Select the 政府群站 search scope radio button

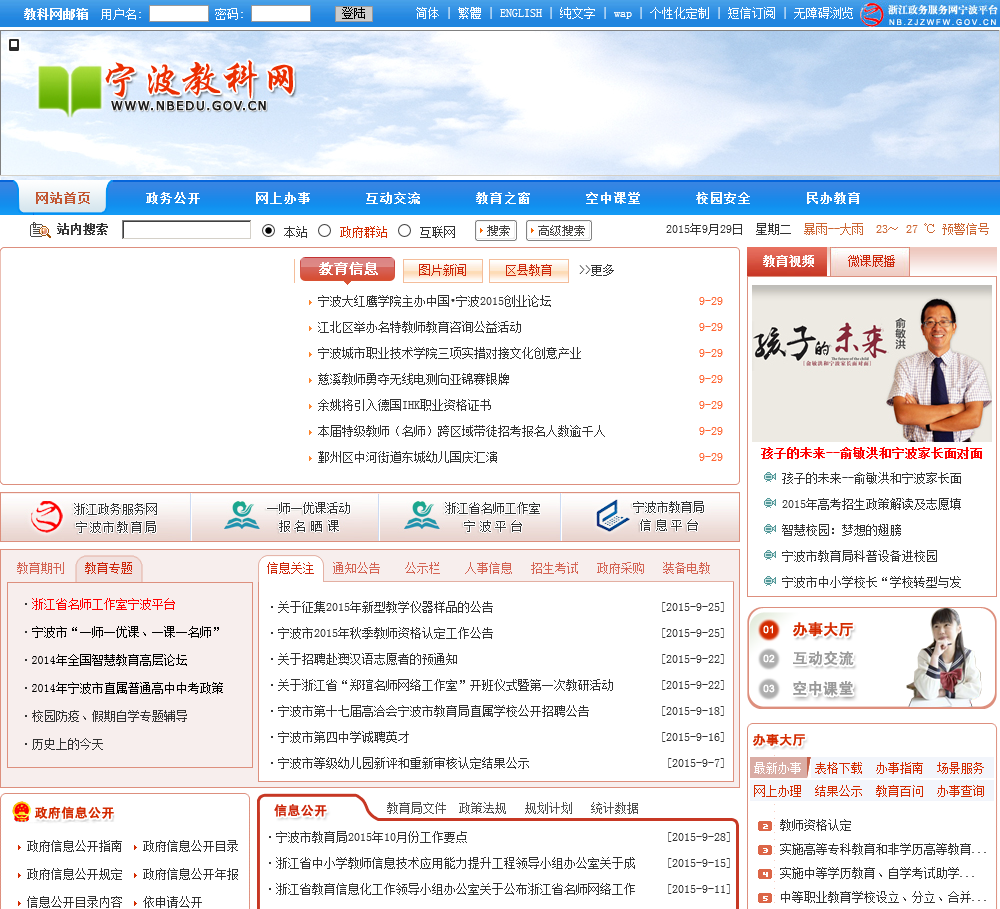click(x=325, y=230)
